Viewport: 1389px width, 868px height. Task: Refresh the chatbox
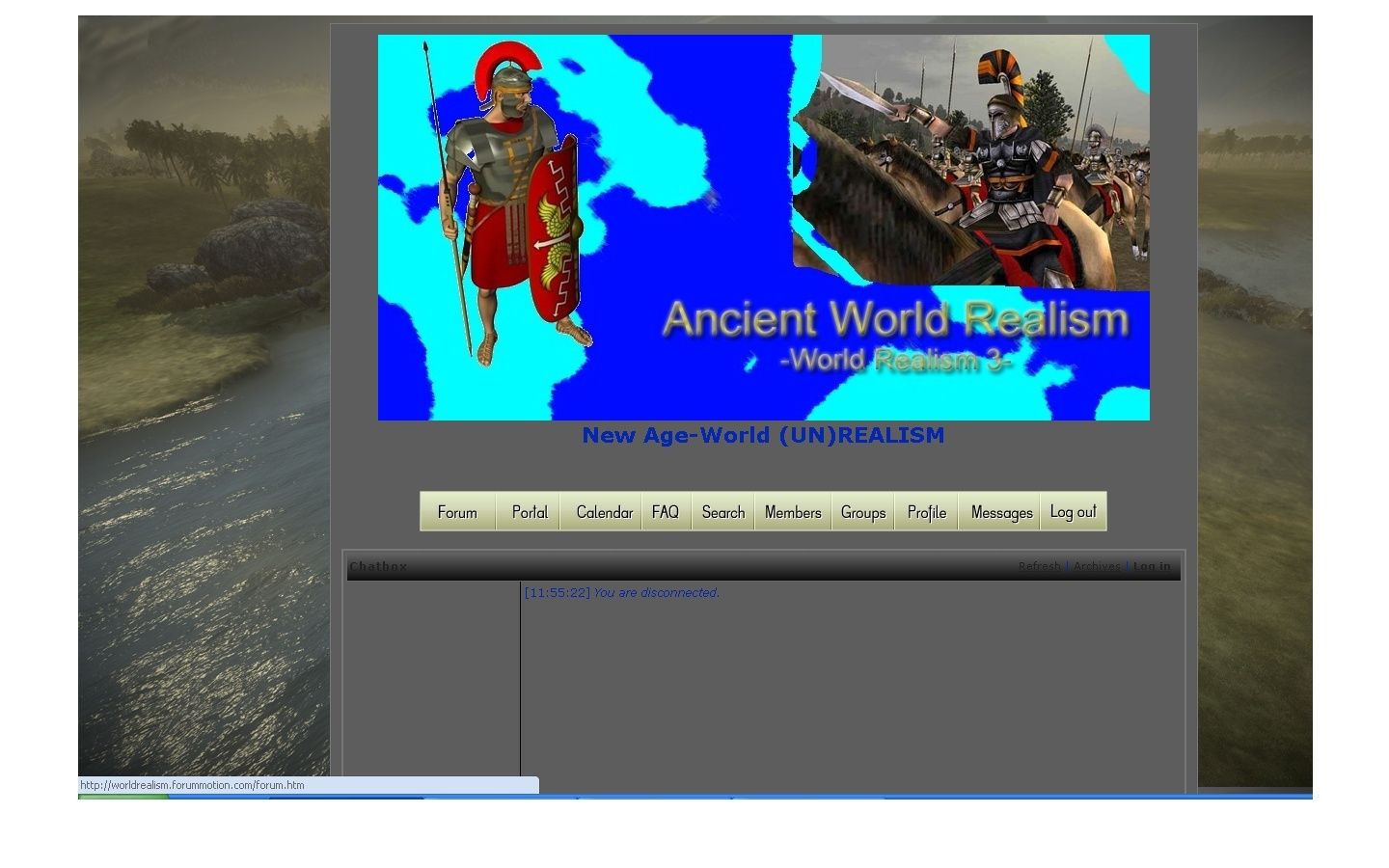tap(1039, 566)
